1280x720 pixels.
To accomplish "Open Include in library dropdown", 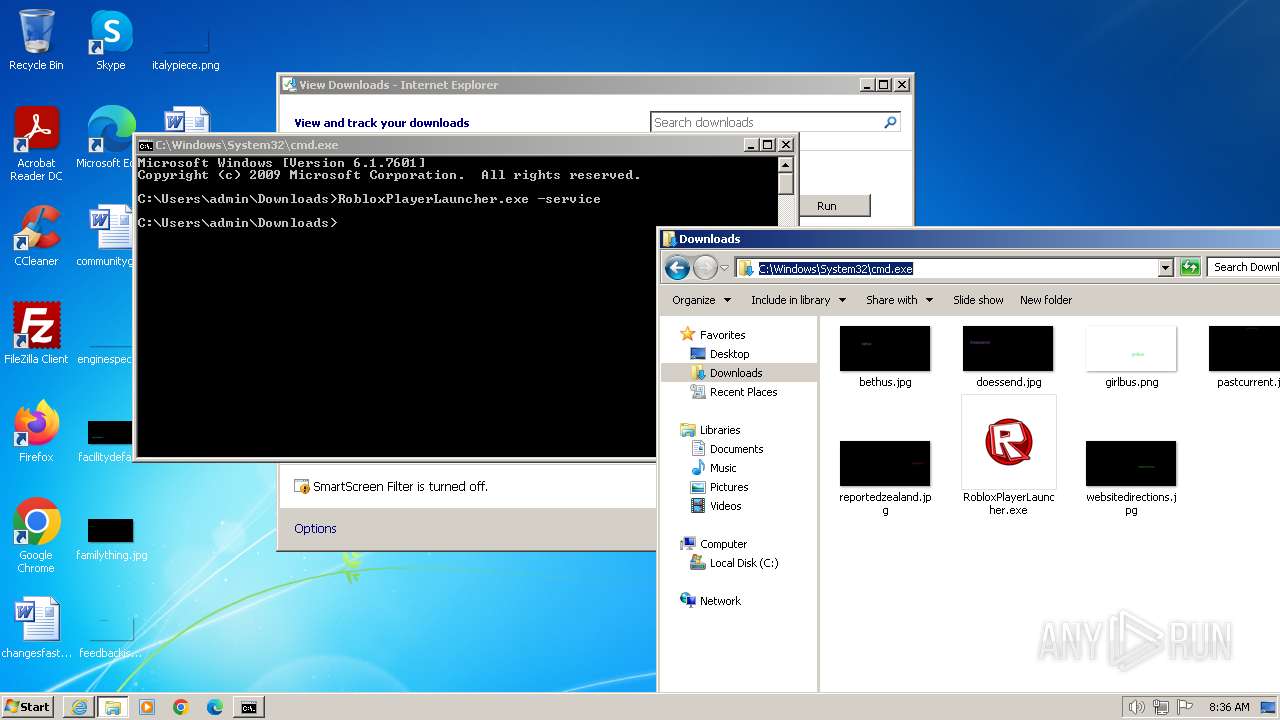I will click(x=798, y=300).
